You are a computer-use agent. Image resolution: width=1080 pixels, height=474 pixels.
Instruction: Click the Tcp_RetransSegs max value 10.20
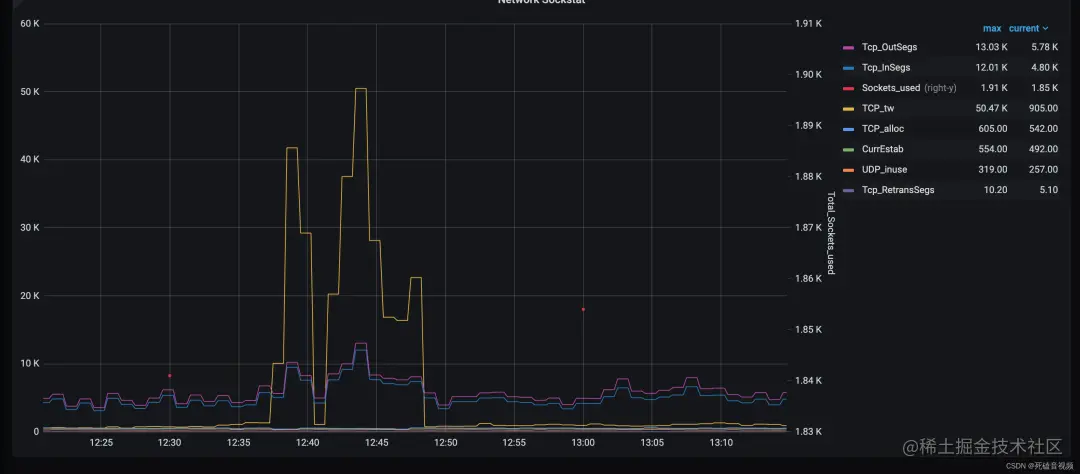pos(996,189)
